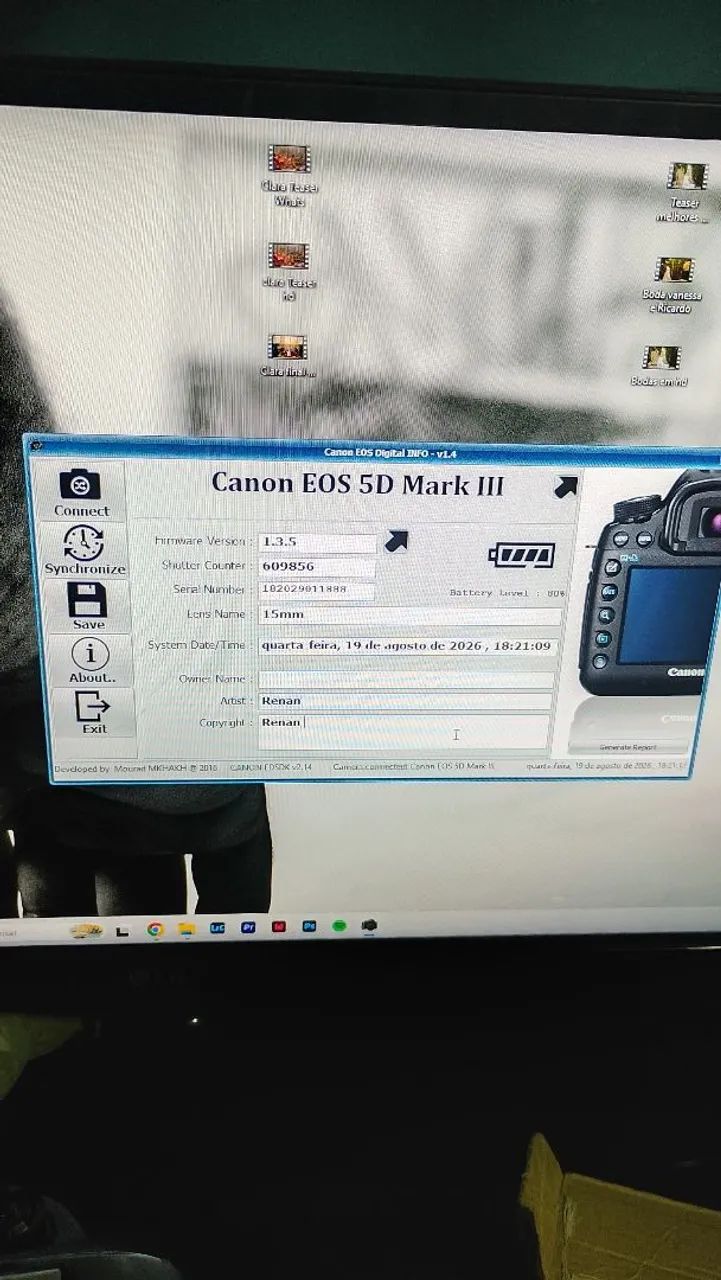Click the camera body image

650,585
